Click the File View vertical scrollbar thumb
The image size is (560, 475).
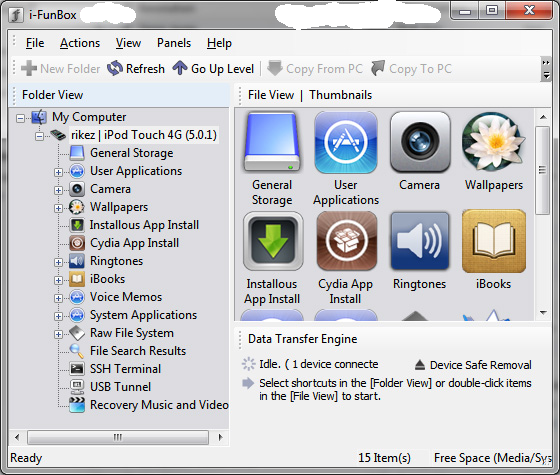click(x=543, y=170)
